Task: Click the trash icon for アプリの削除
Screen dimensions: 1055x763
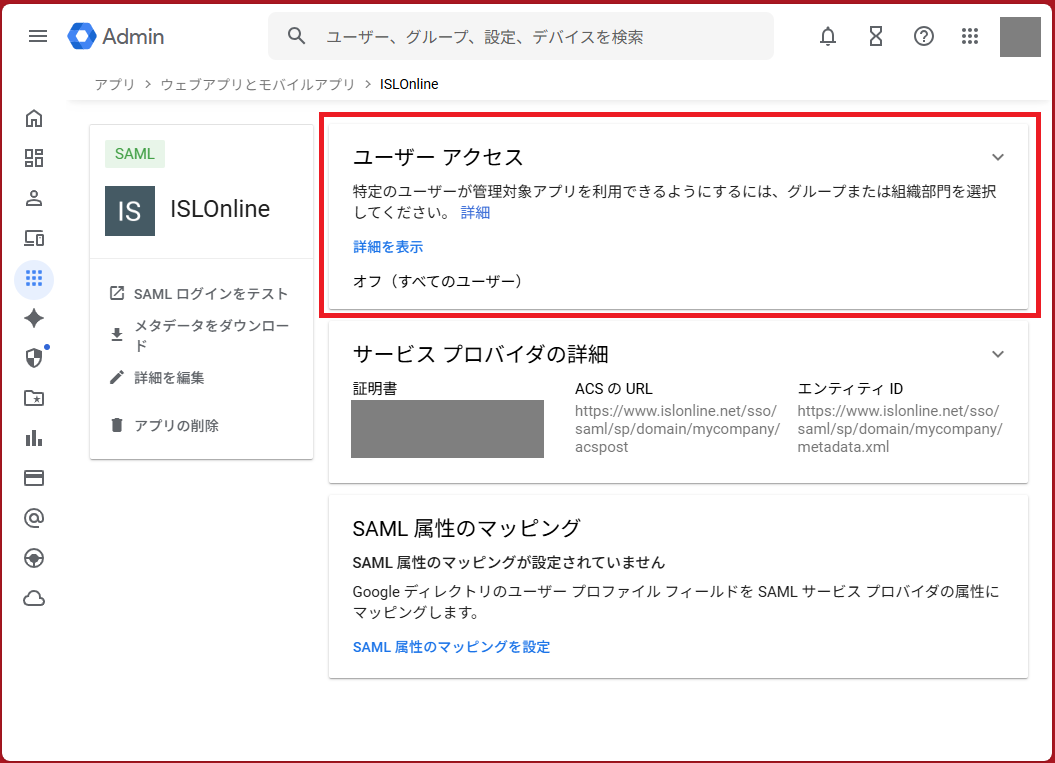Action: (117, 425)
